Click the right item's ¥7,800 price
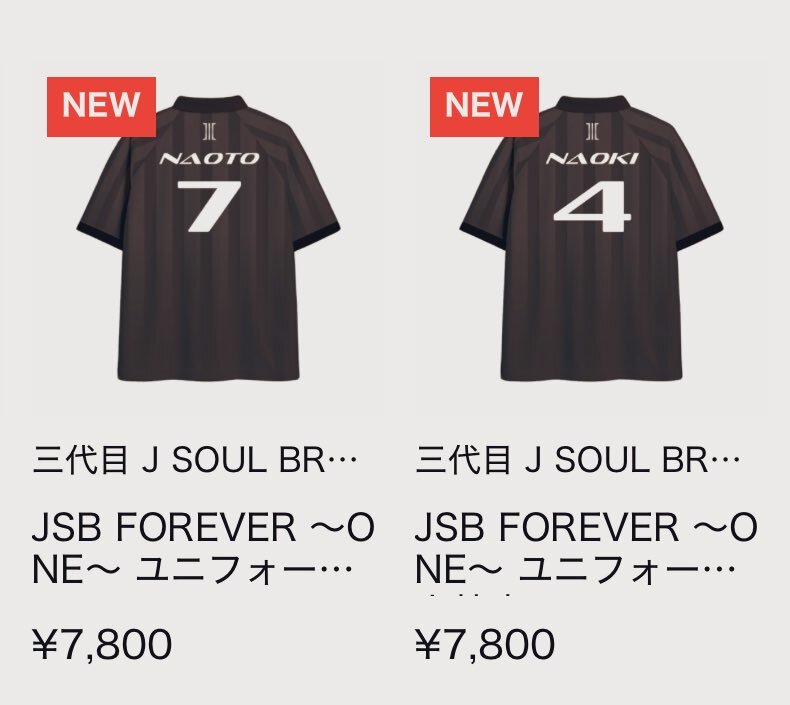 [485, 645]
